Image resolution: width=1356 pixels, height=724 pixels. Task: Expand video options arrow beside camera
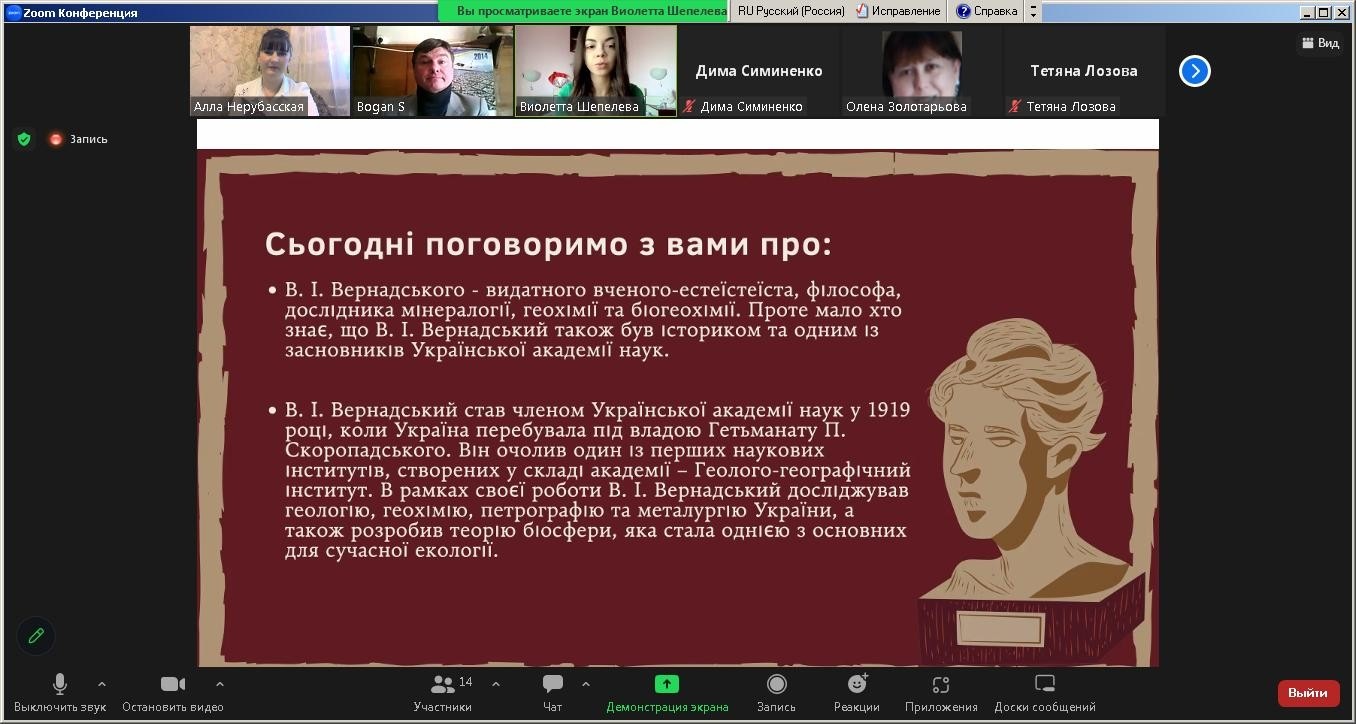click(x=220, y=685)
